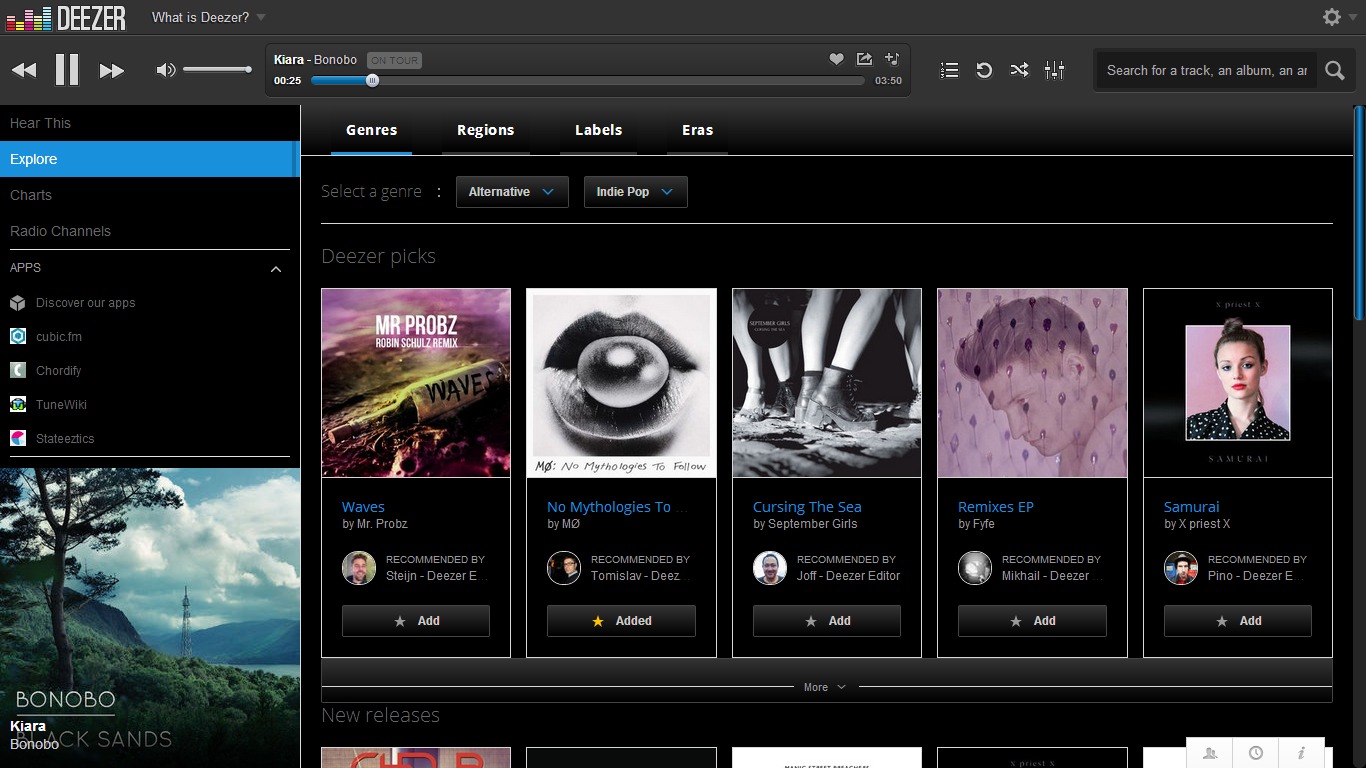Switch to the Eras tab

697,130
